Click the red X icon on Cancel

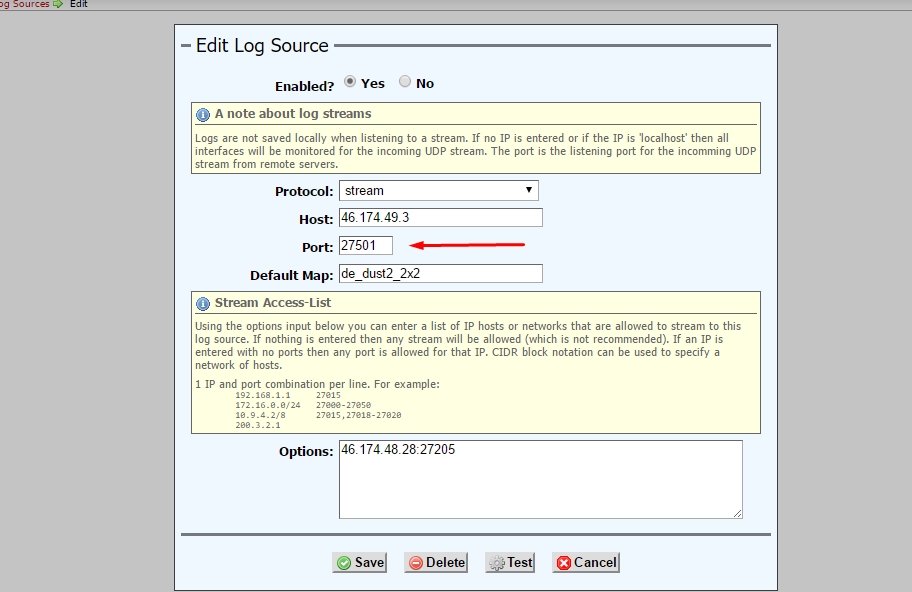(x=564, y=563)
